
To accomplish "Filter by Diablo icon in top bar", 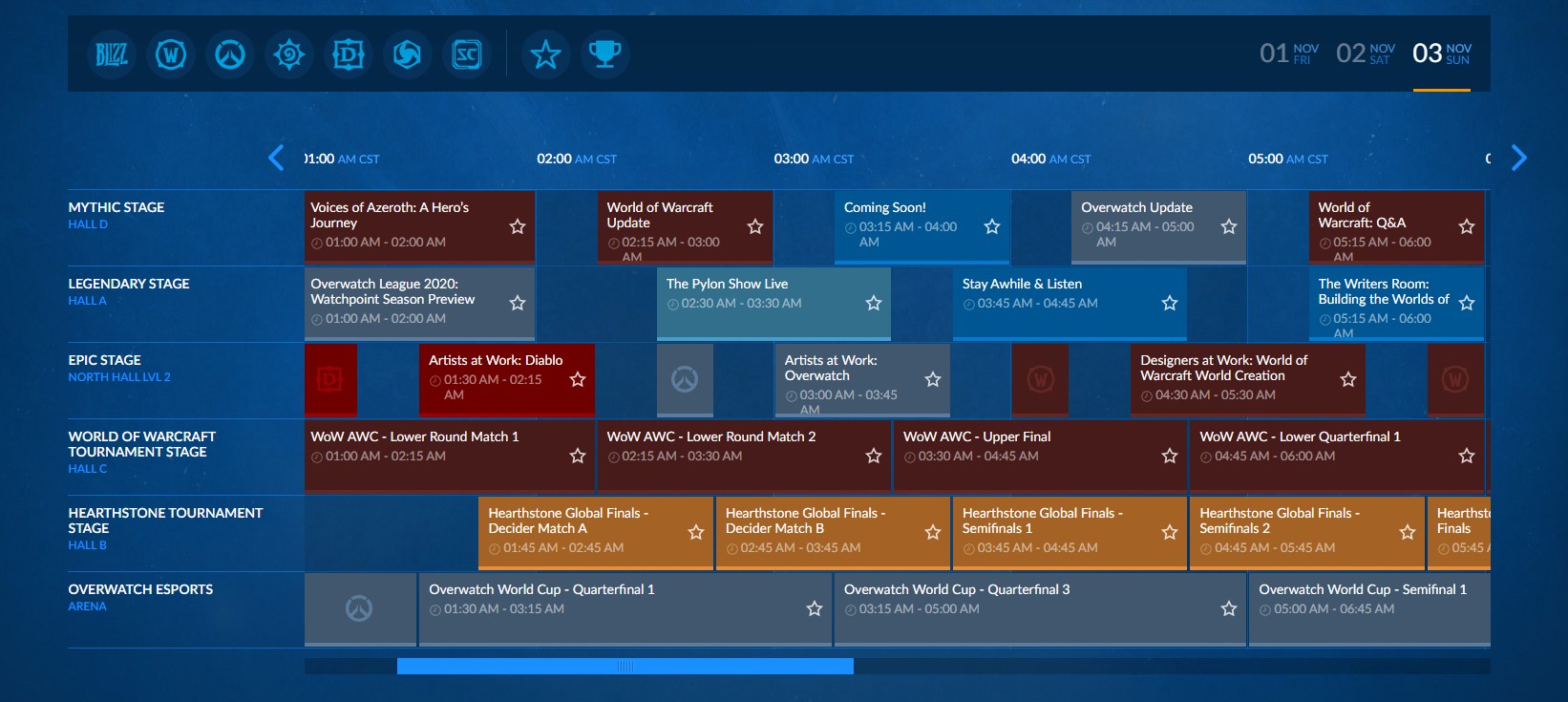I will (348, 54).
